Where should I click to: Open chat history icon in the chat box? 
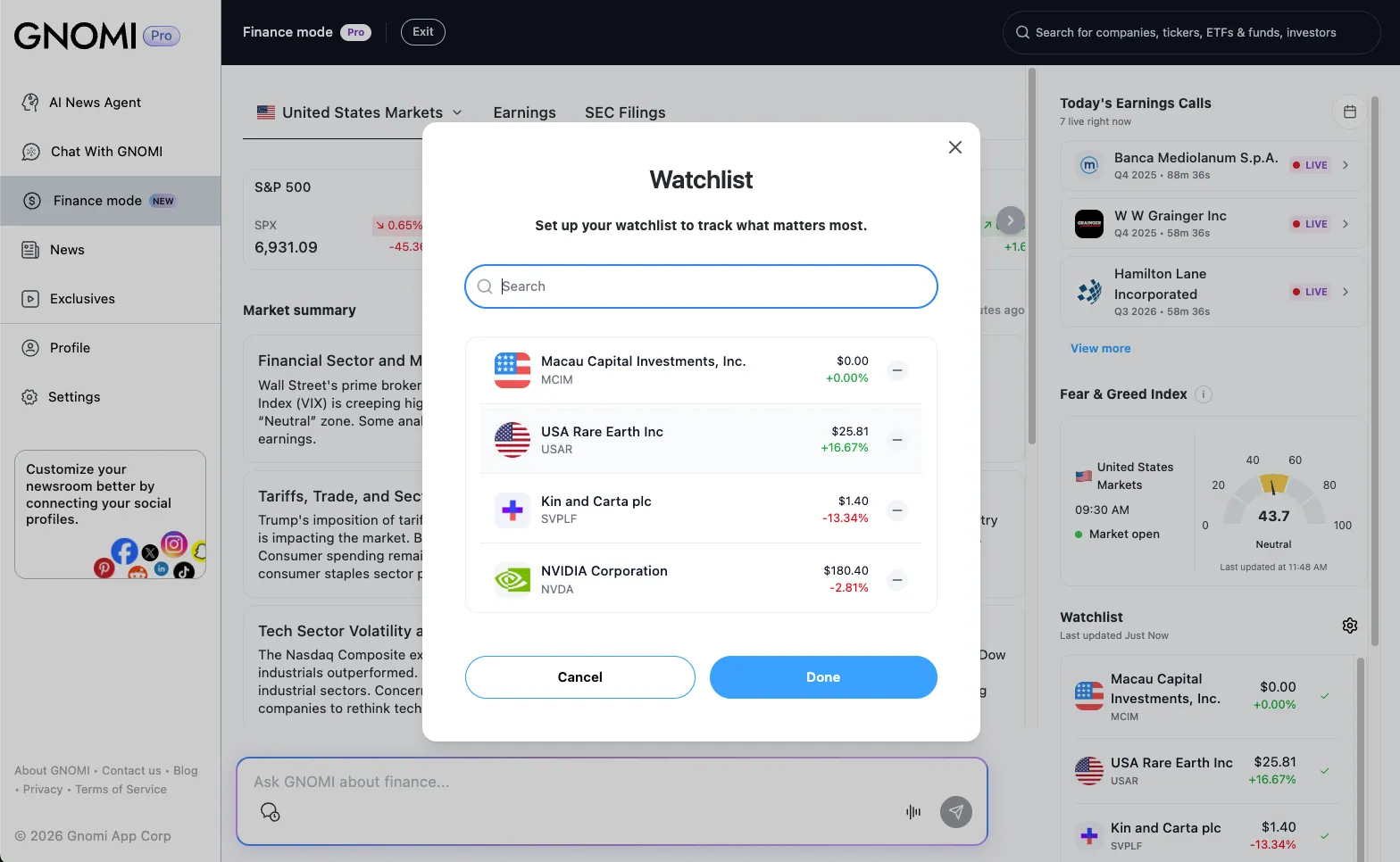point(270,812)
